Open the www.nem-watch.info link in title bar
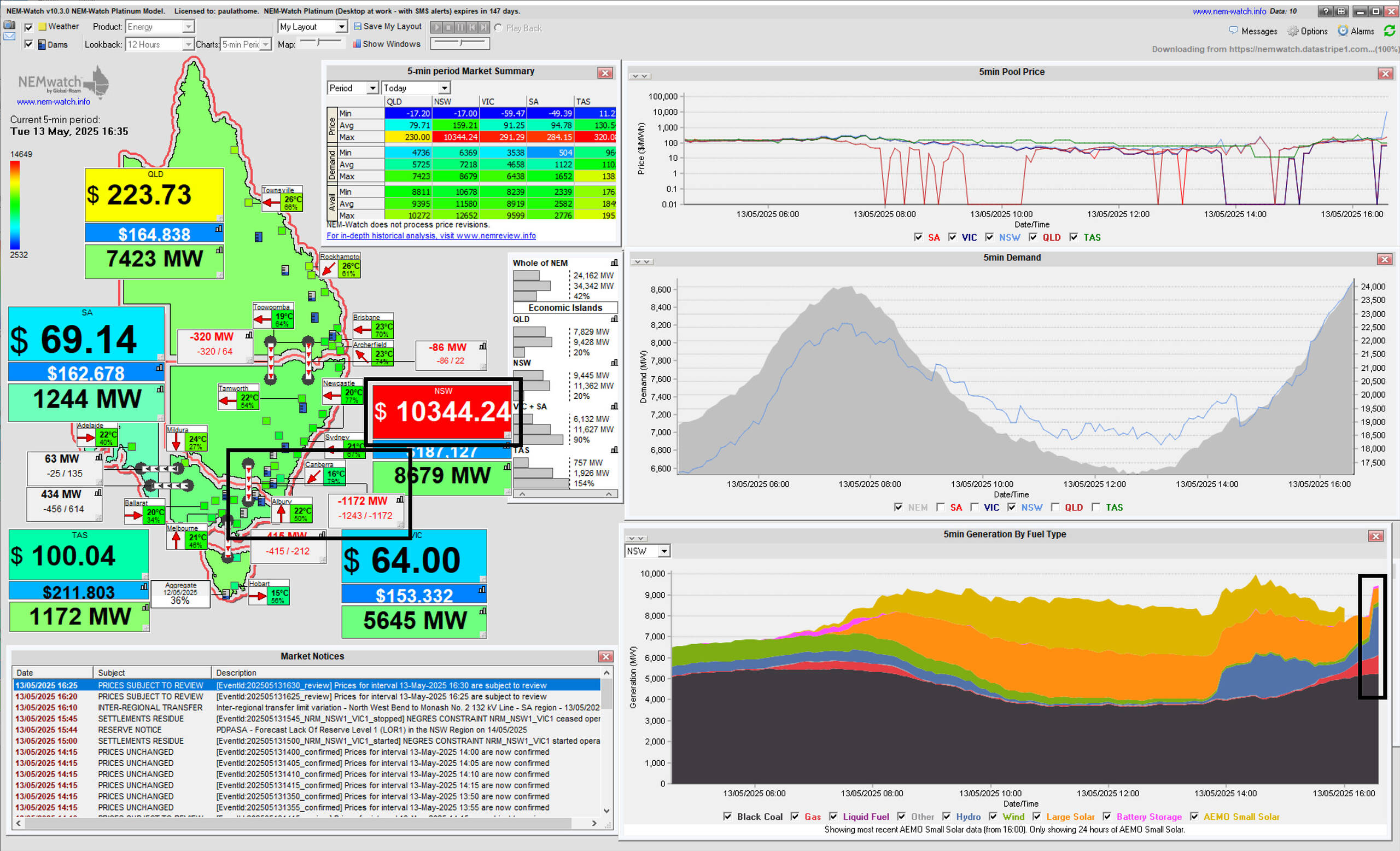The height and width of the screenshot is (851, 1400). point(1229,11)
